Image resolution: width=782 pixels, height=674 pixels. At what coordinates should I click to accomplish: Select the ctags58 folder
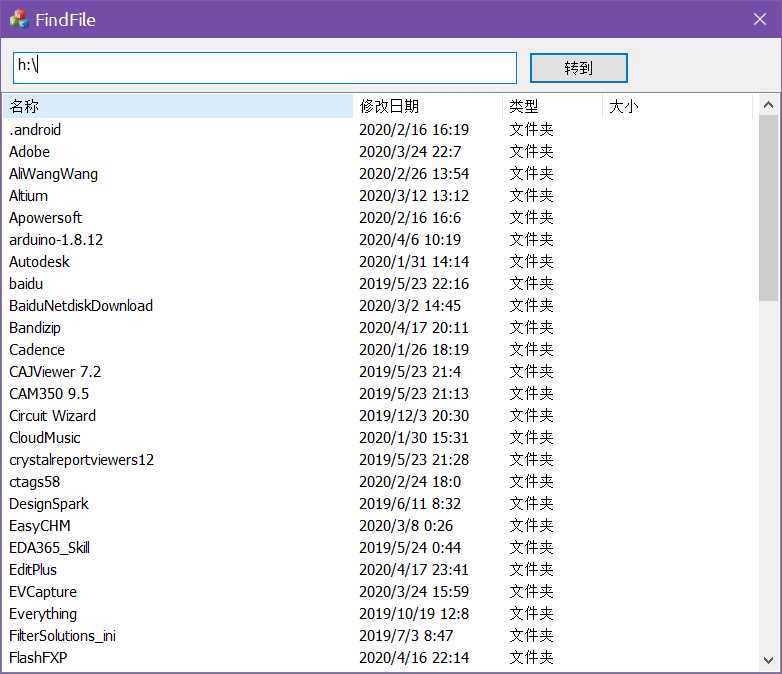tap(34, 481)
